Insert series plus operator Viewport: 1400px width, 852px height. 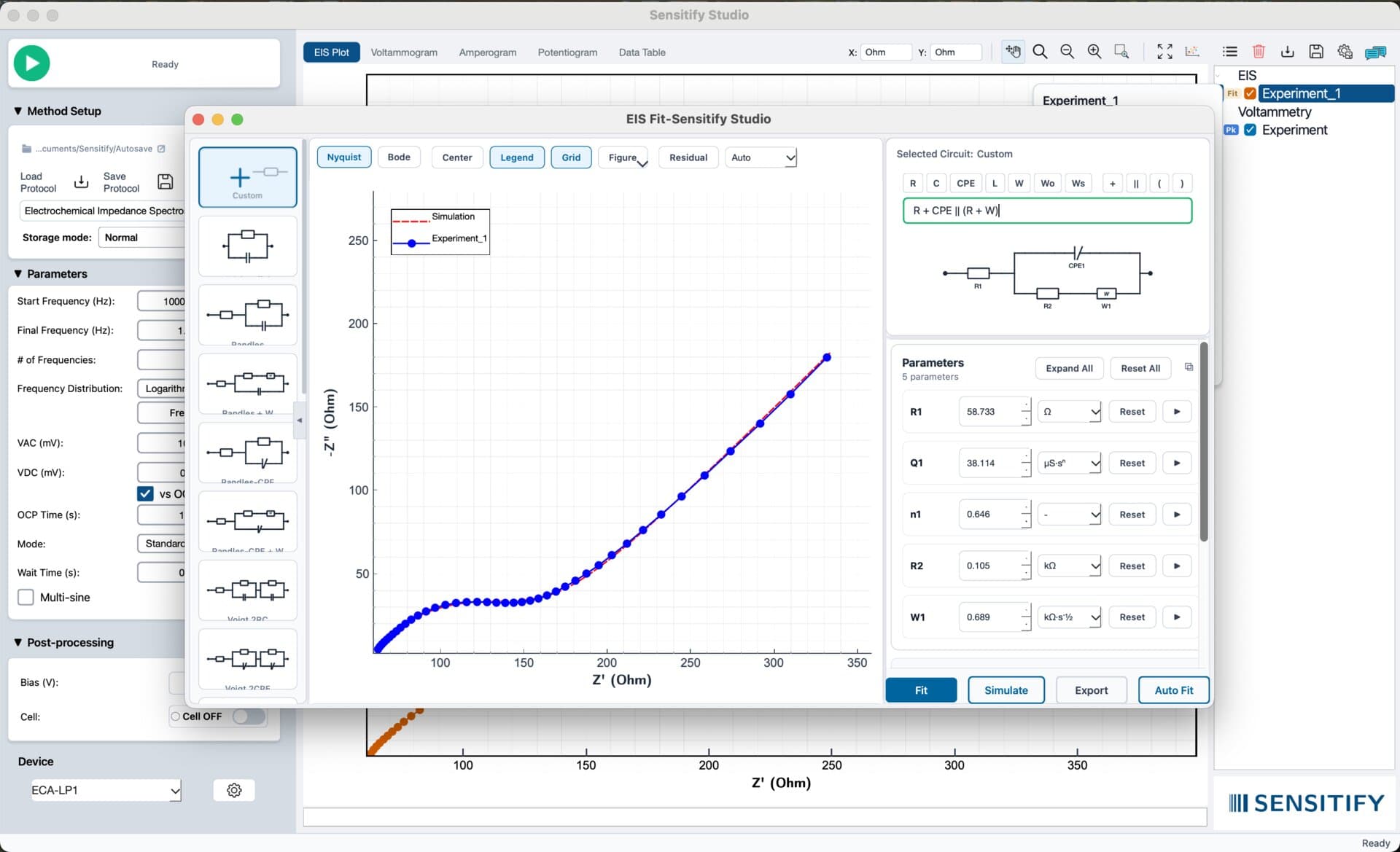tap(1112, 184)
